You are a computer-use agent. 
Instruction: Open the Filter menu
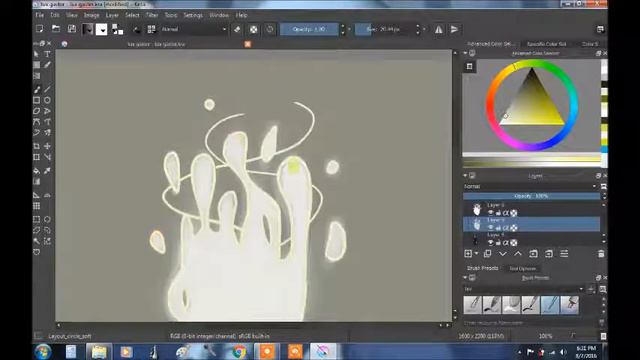point(152,15)
